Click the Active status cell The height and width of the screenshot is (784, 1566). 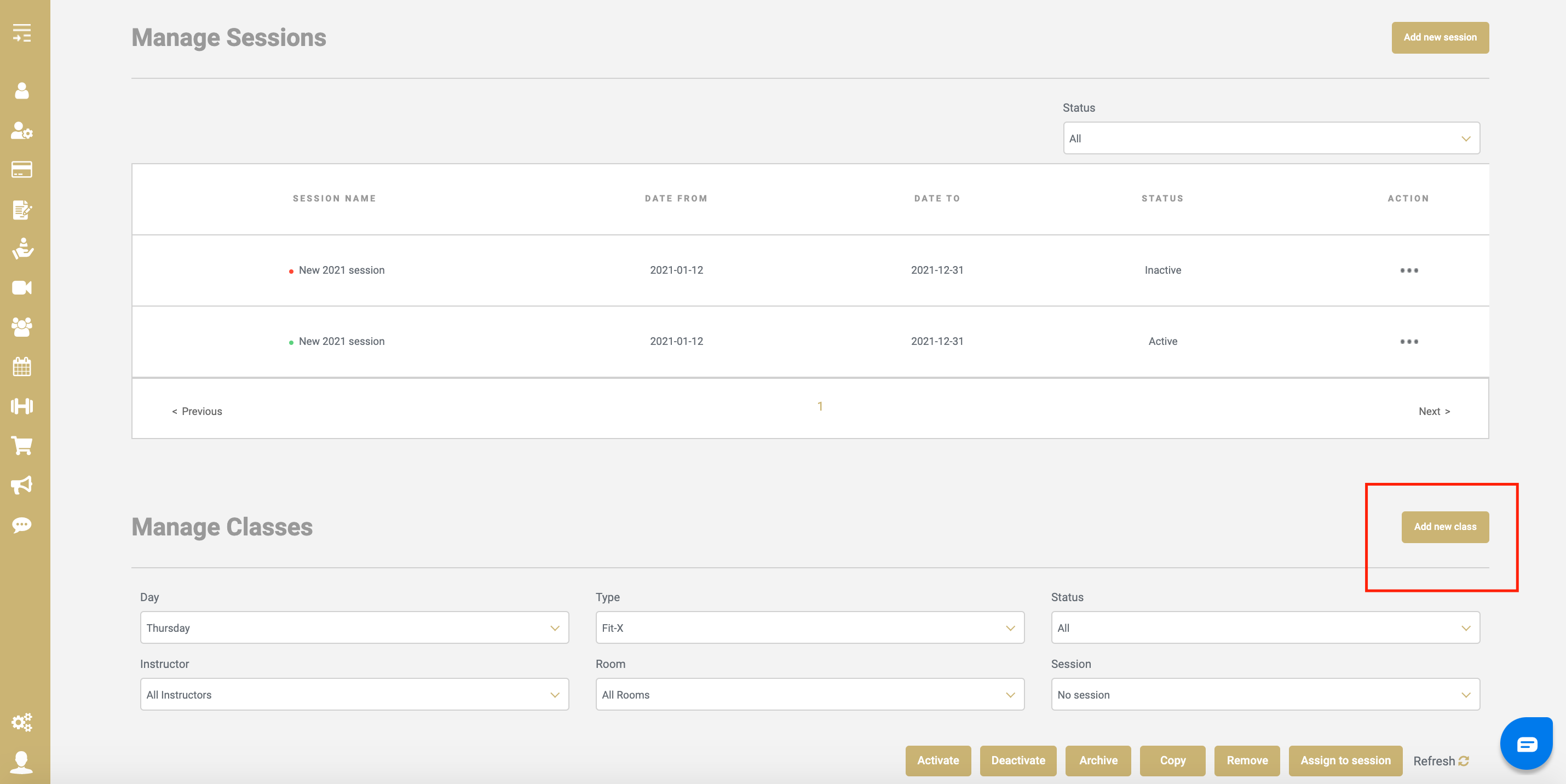pyautogui.click(x=1162, y=342)
